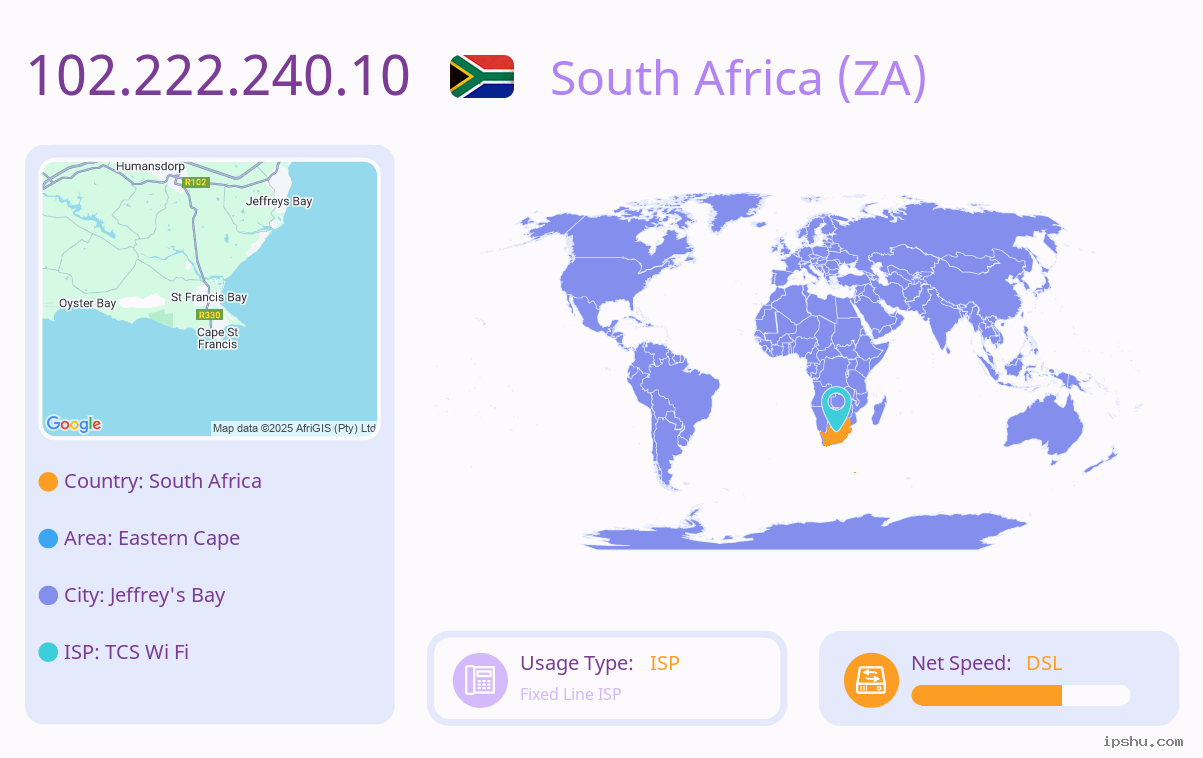Screen dimensions: 1203x758
Task: Click the orange Net Speed drive icon
Action: pos(871,680)
